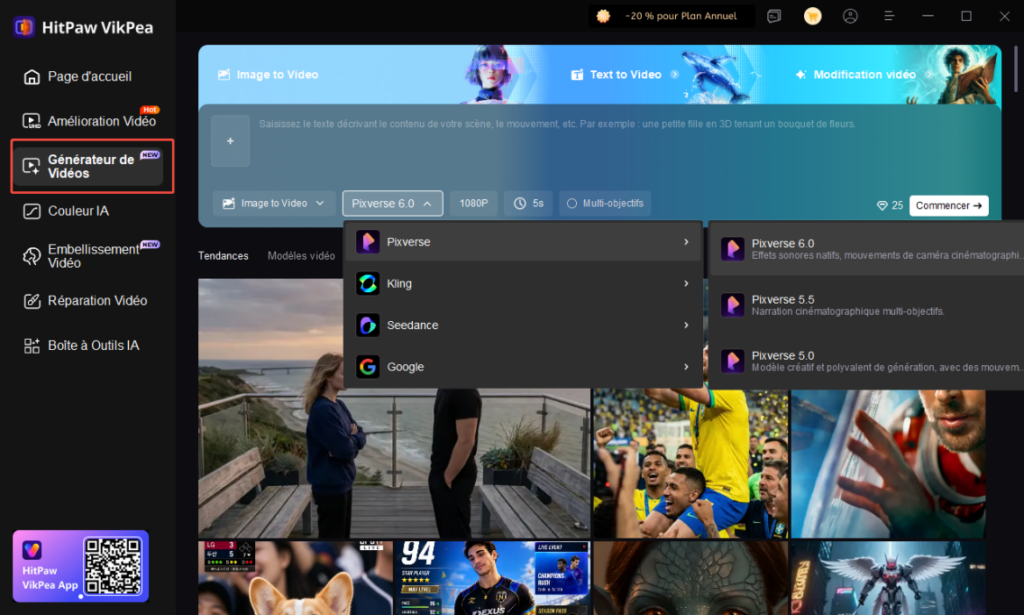Click the Boîte à Outils grid icon

(x=31, y=346)
